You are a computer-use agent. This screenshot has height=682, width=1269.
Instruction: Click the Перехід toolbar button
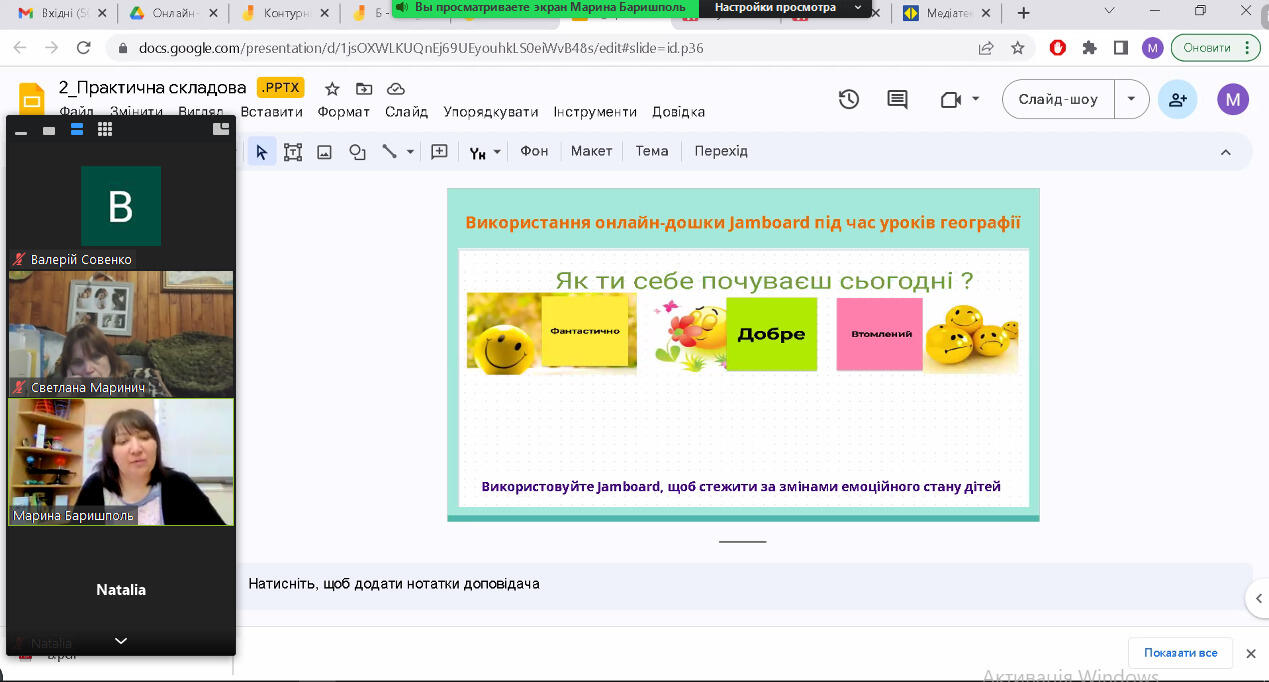pos(721,151)
